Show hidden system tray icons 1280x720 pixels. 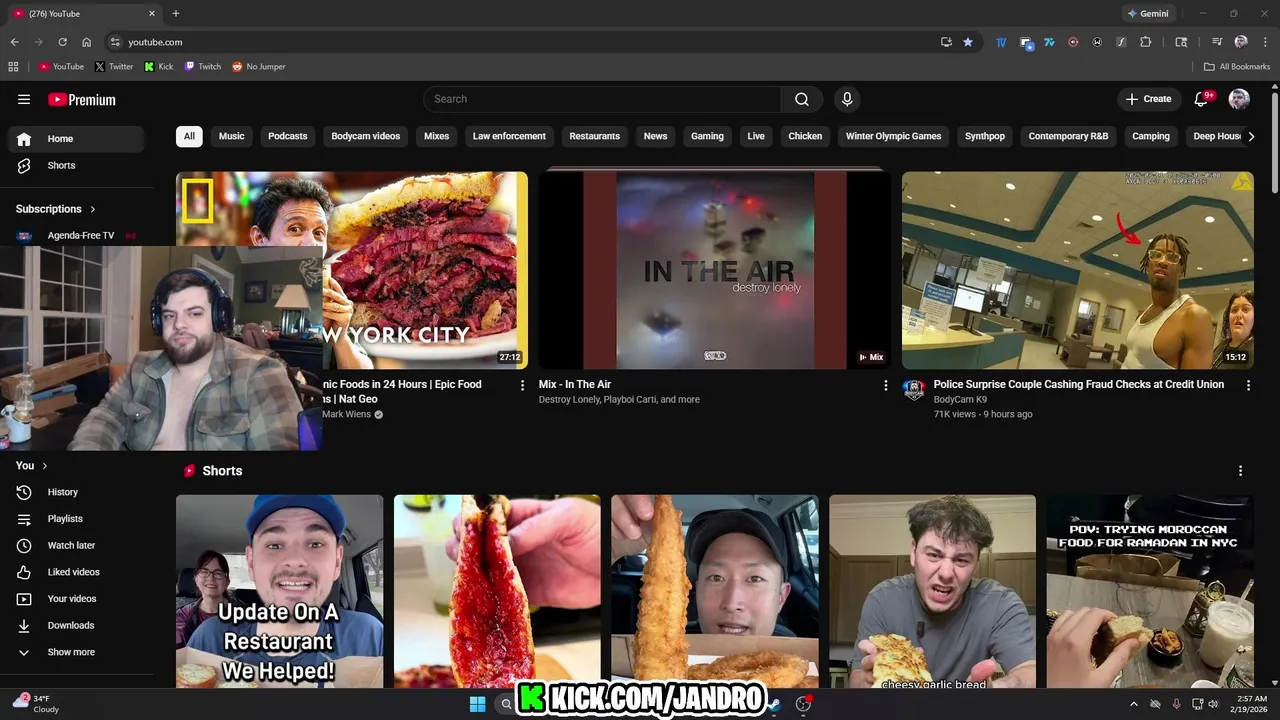point(1133,704)
